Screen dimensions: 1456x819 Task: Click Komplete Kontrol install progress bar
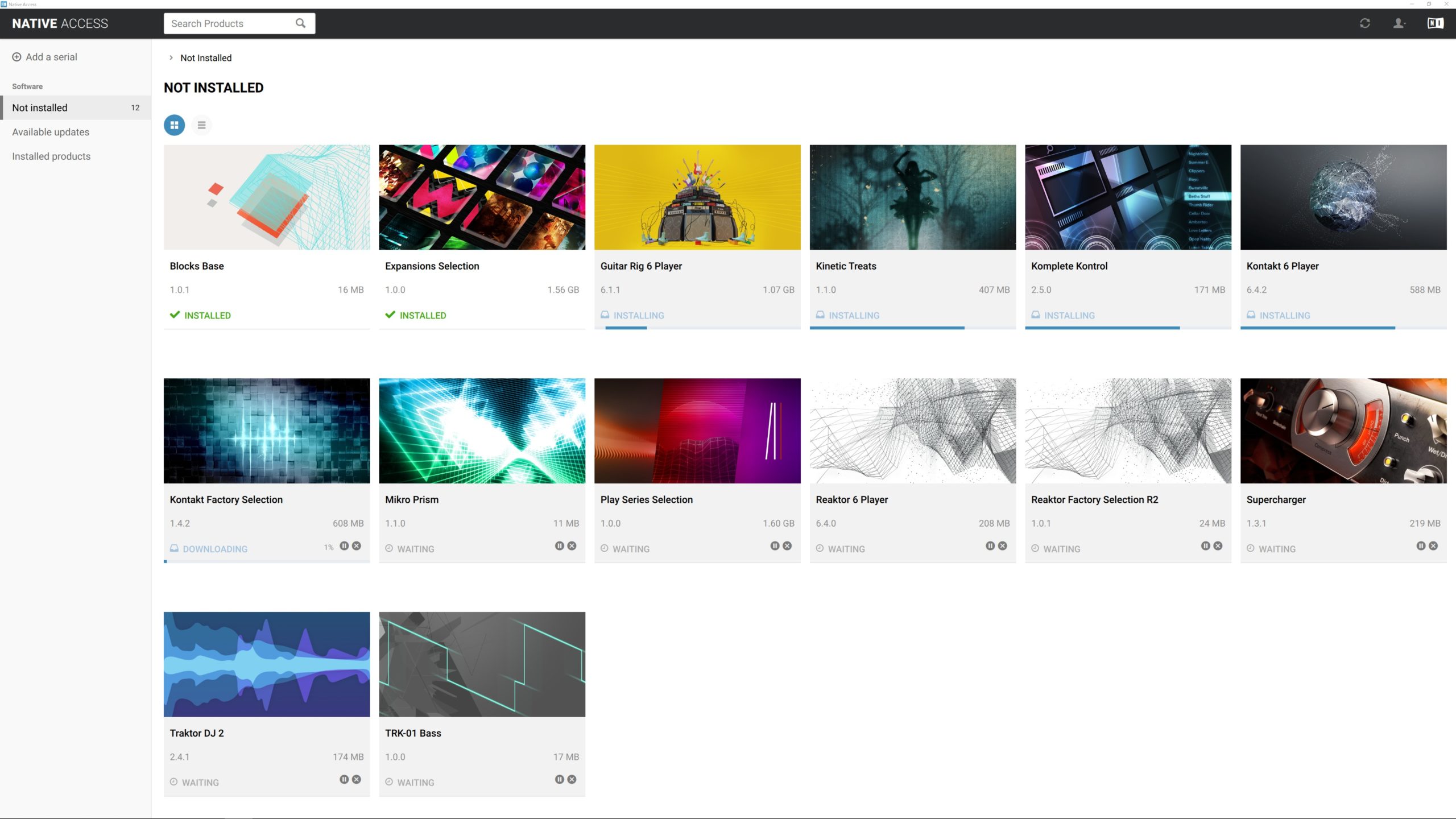tap(1128, 328)
